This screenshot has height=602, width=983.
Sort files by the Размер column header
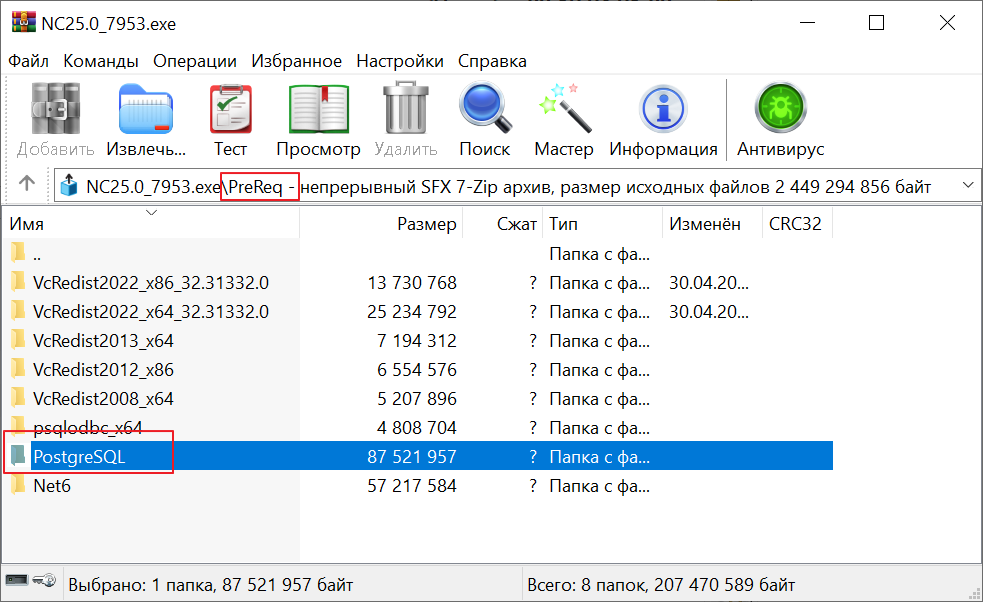pos(381,224)
